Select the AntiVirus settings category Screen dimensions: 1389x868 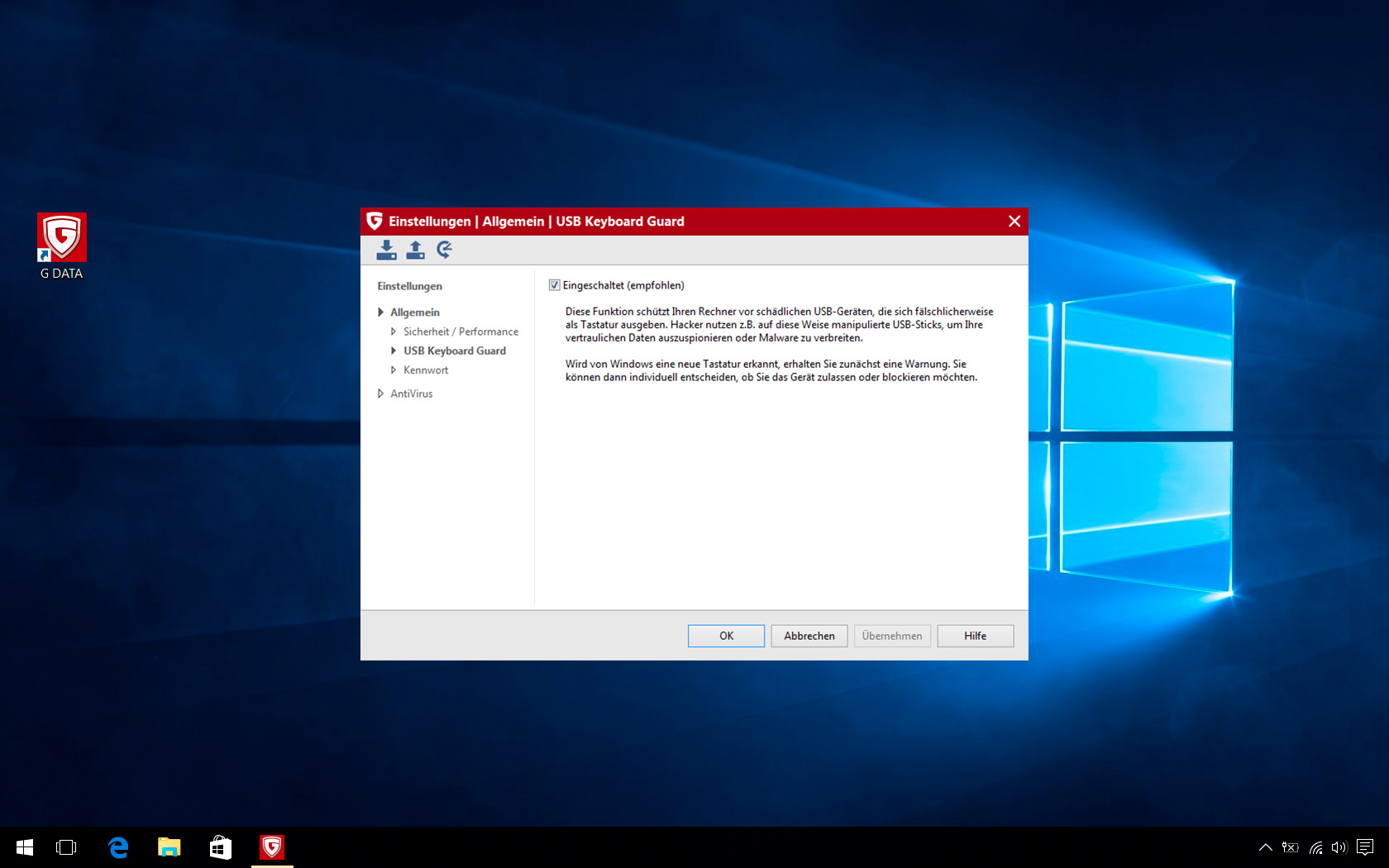tap(412, 393)
